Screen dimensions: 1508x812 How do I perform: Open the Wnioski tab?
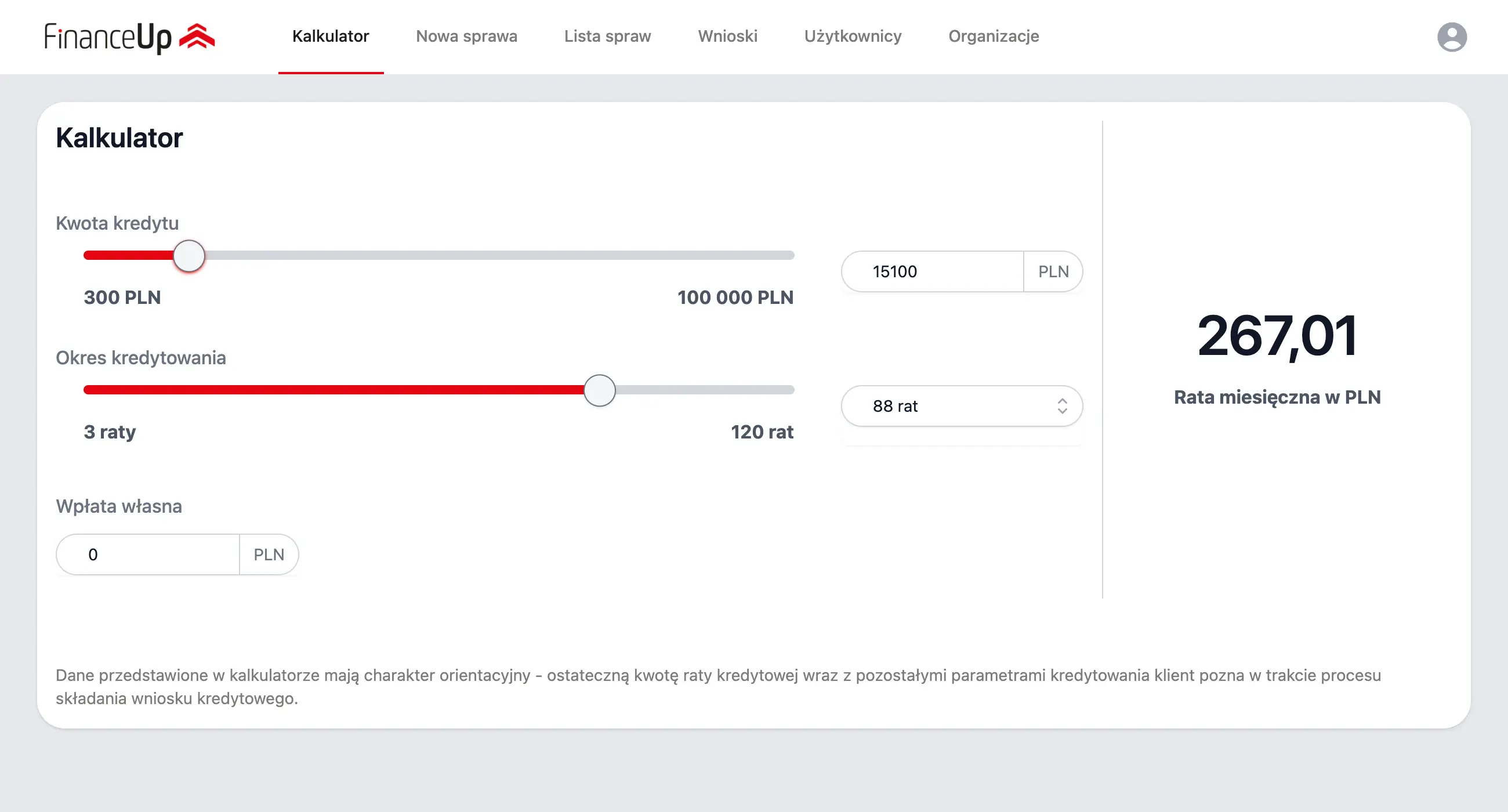click(x=728, y=37)
